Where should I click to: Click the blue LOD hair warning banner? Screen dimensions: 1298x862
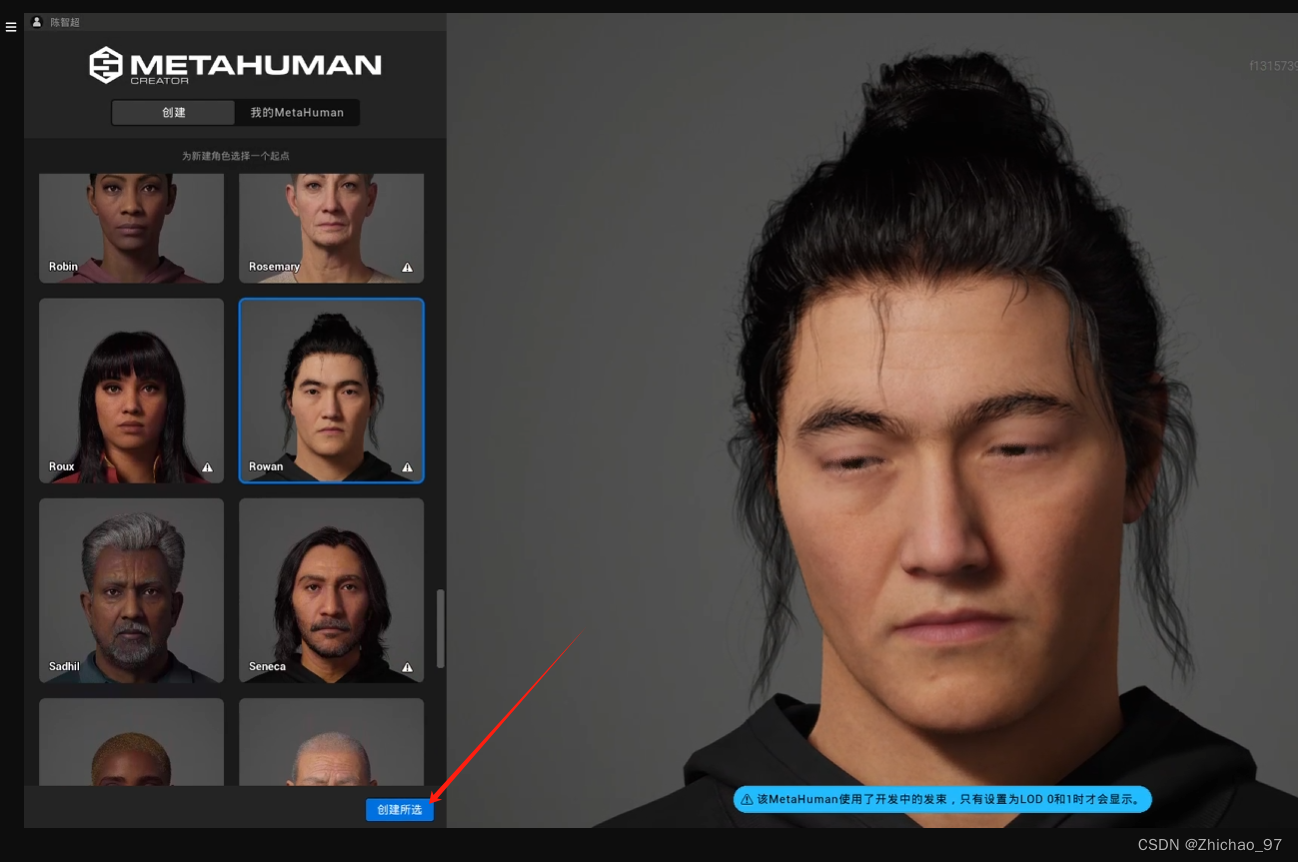[943, 799]
